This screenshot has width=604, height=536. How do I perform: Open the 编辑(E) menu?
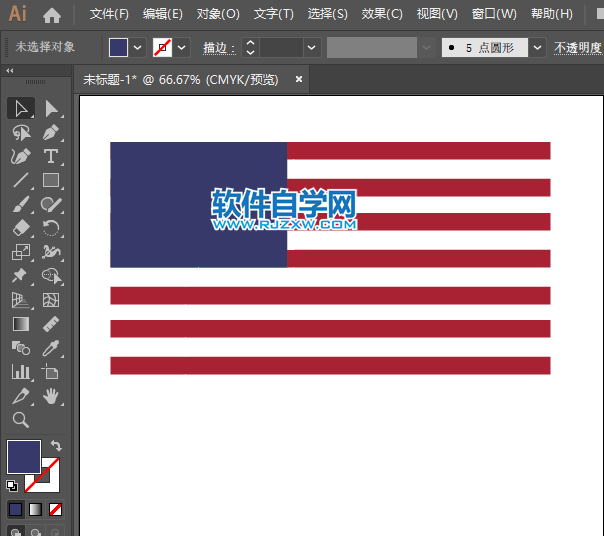[163, 14]
